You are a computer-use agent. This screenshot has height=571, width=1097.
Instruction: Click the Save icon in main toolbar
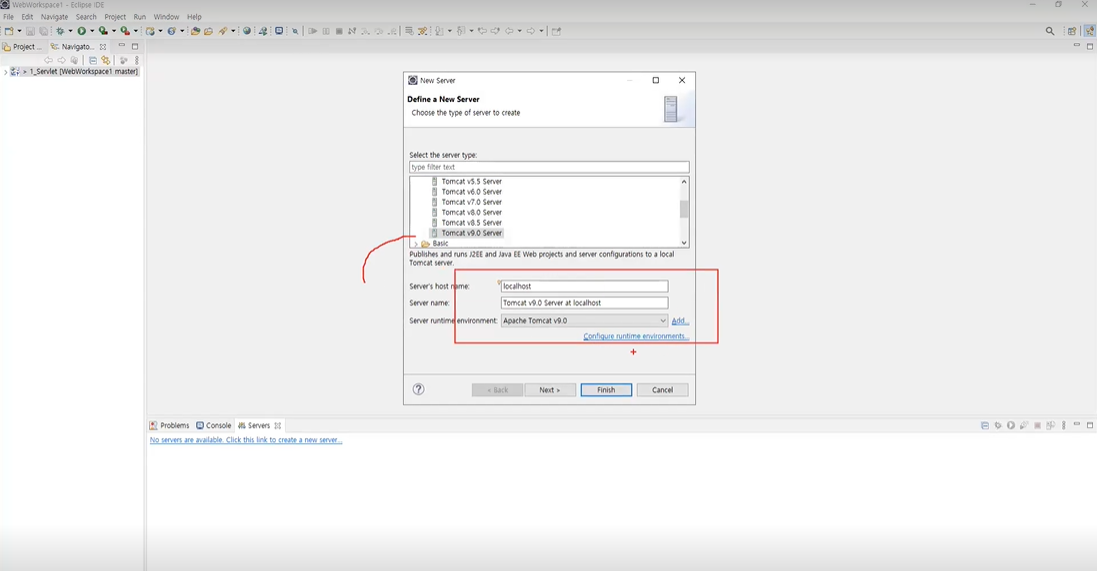pyautogui.click(x=30, y=31)
